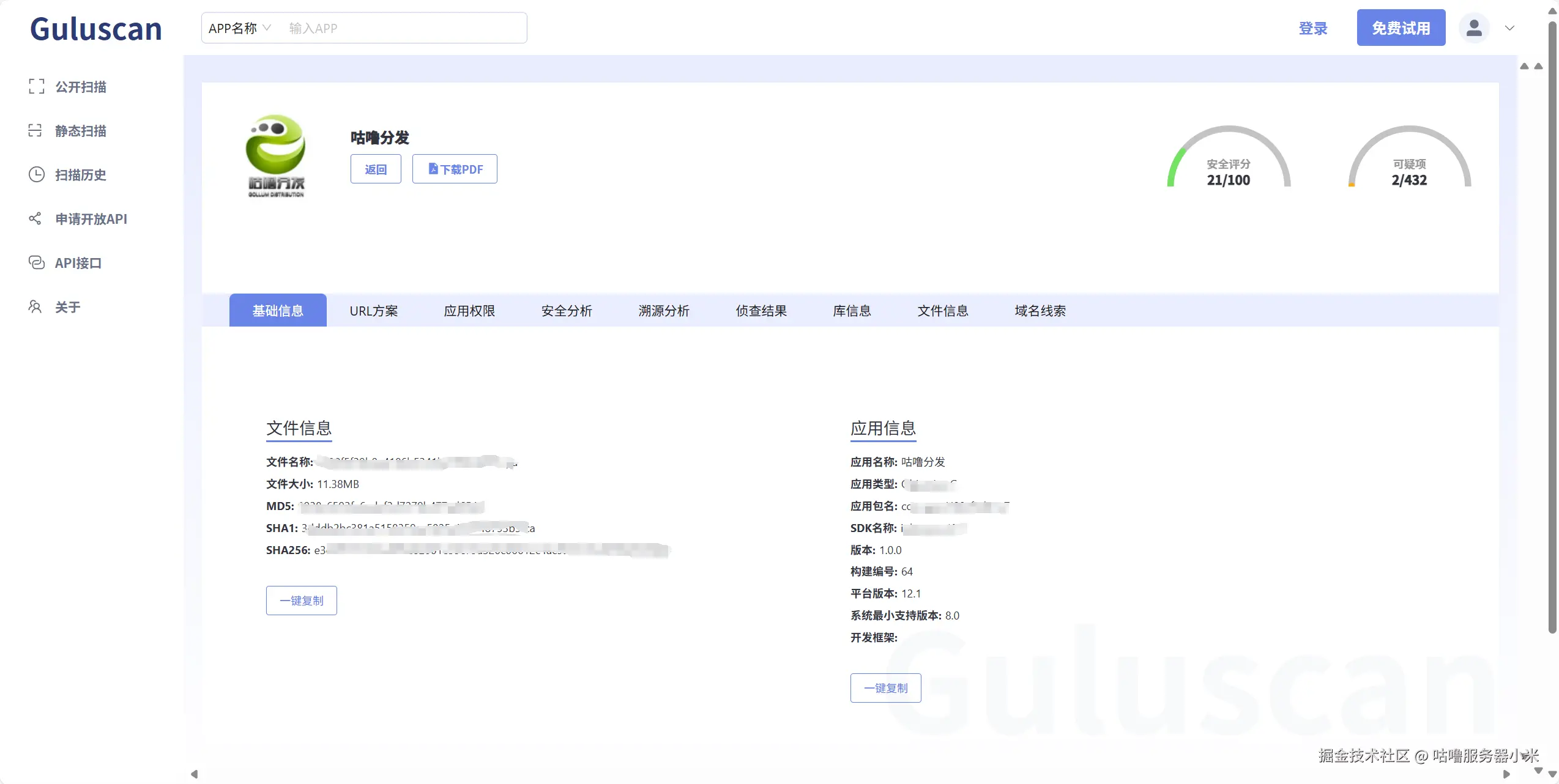Open the 安全分析 tab
Image resolution: width=1559 pixels, height=784 pixels.
click(567, 311)
